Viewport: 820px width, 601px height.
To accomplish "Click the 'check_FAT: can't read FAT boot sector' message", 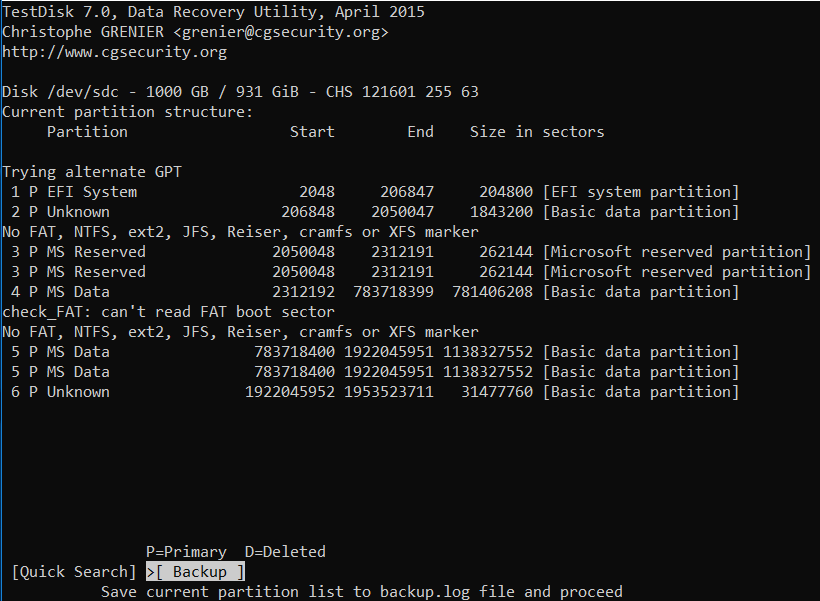I will [168, 312].
